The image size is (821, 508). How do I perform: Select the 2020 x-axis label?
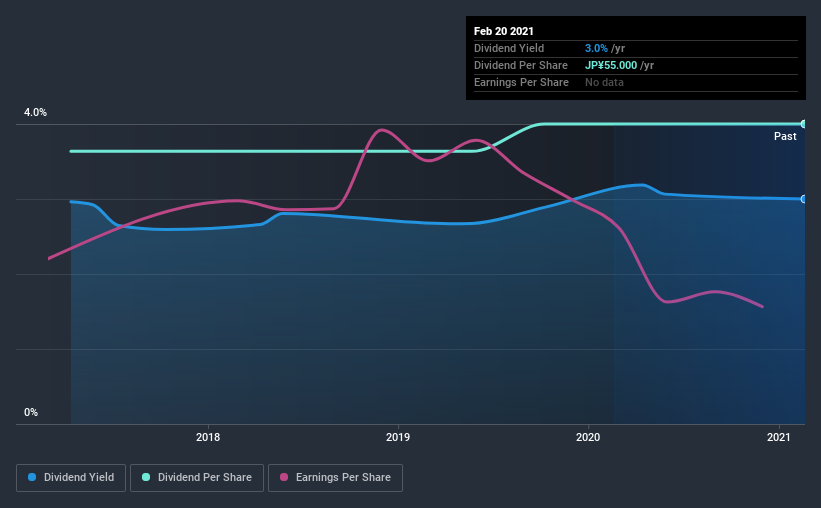(x=588, y=437)
